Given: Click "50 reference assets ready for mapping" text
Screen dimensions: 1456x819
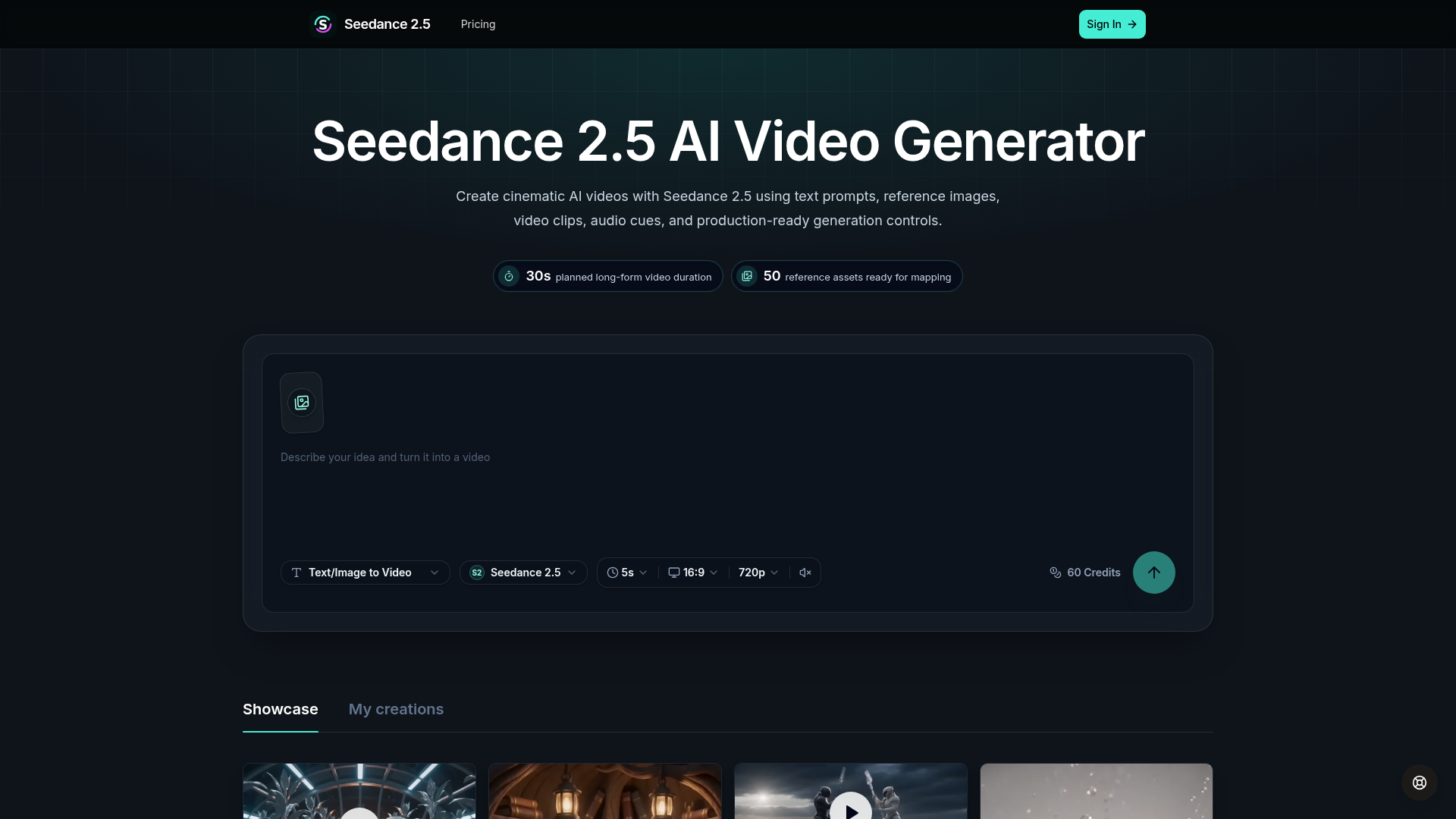Looking at the screenshot, I should [x=857, y=277].
